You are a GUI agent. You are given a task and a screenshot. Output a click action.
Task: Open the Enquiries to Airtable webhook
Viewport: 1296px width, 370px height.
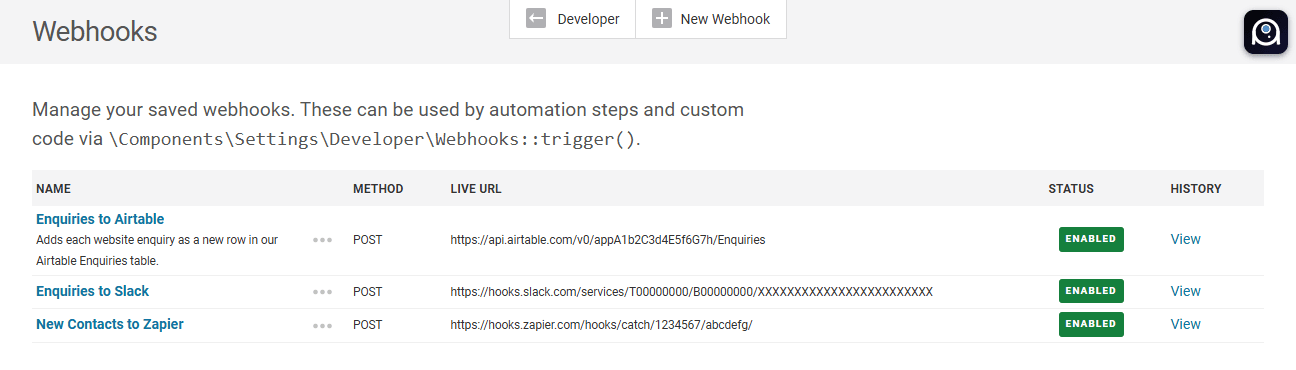[x=100, y=219]
